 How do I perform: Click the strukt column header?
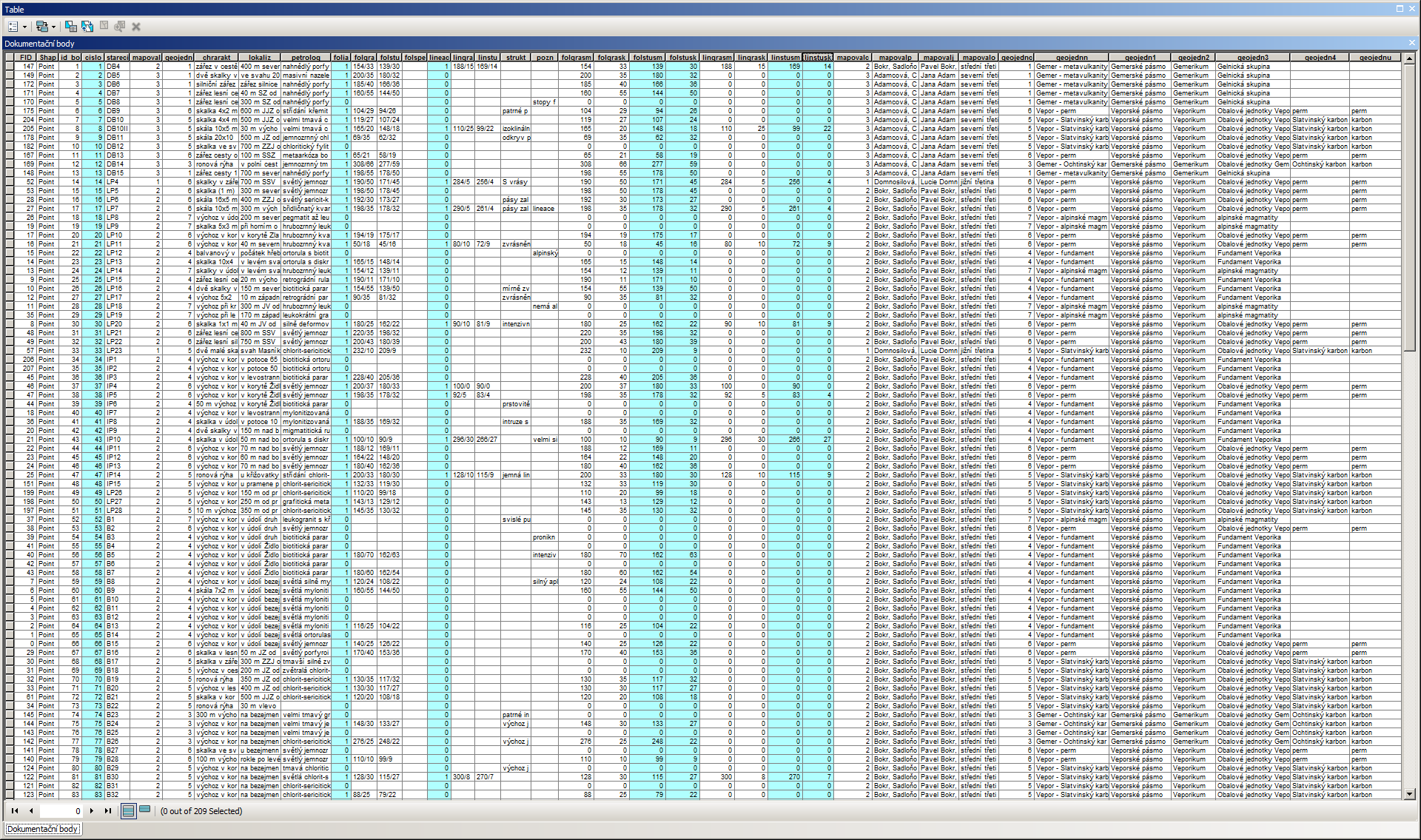pyautogui.click(x=516, y=57)
